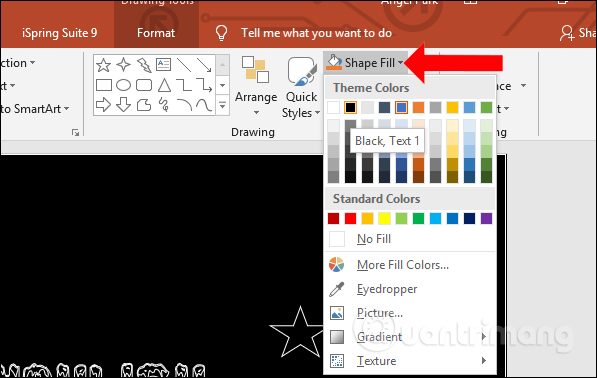Choose the freeform shape tool

[144, 104]
